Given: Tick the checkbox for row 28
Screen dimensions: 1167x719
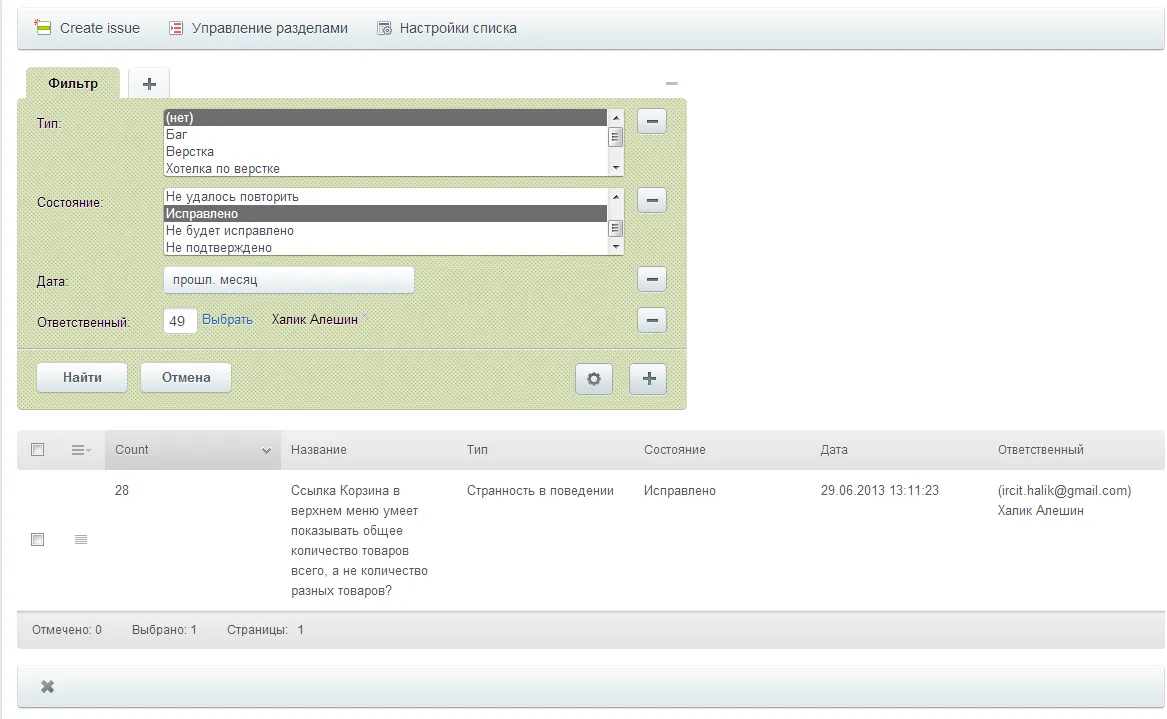Looking at the screenshot, I should (x=37, y=540).
